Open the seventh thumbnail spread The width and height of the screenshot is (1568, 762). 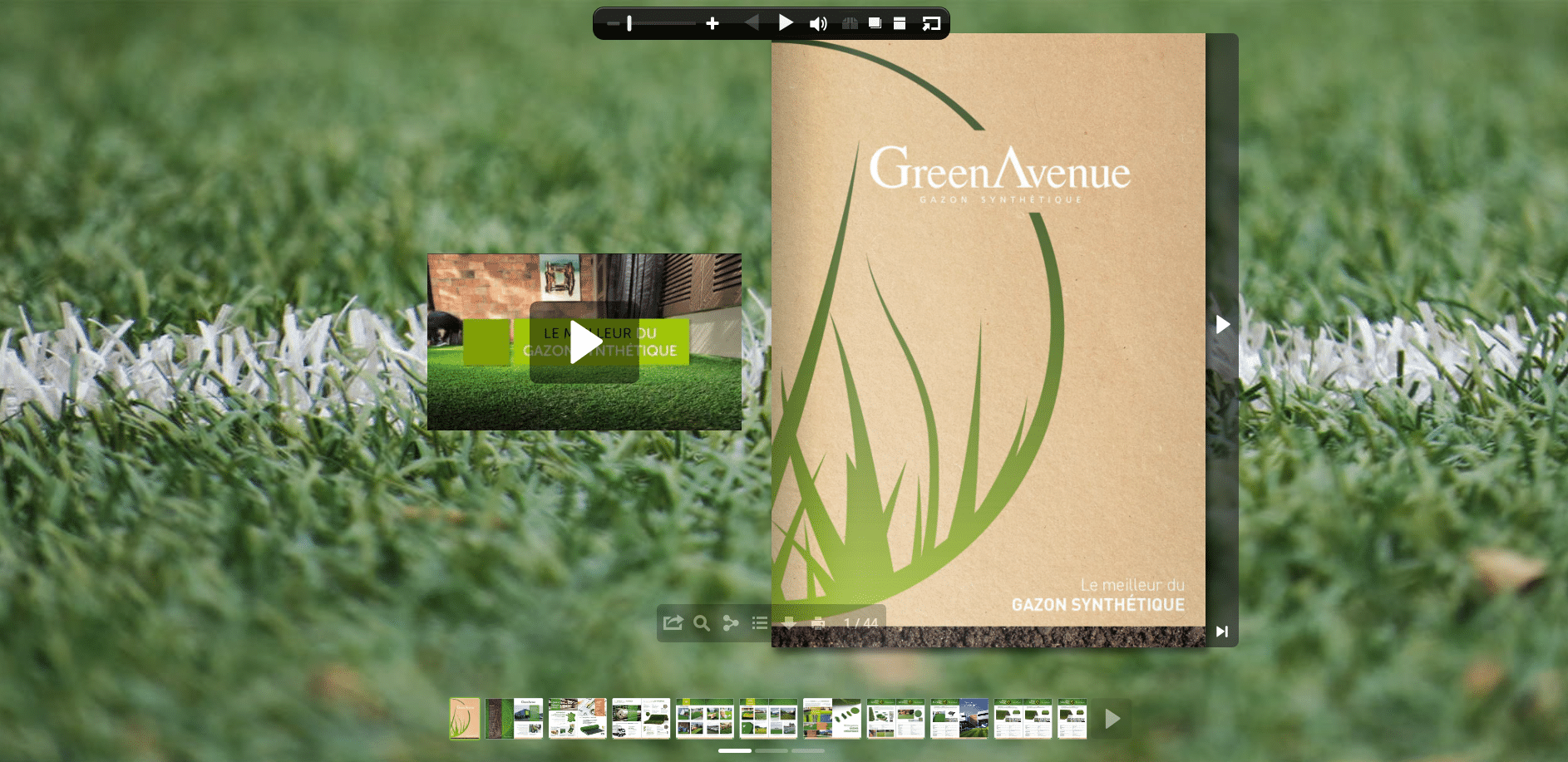tap(832, 719)
